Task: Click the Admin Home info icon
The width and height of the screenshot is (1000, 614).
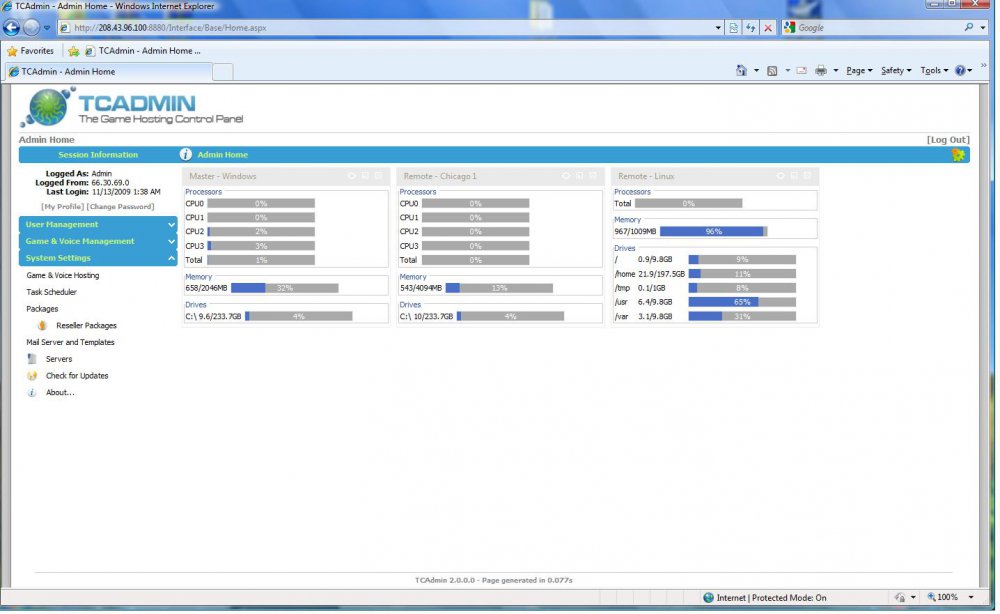Action: point(185,155)
